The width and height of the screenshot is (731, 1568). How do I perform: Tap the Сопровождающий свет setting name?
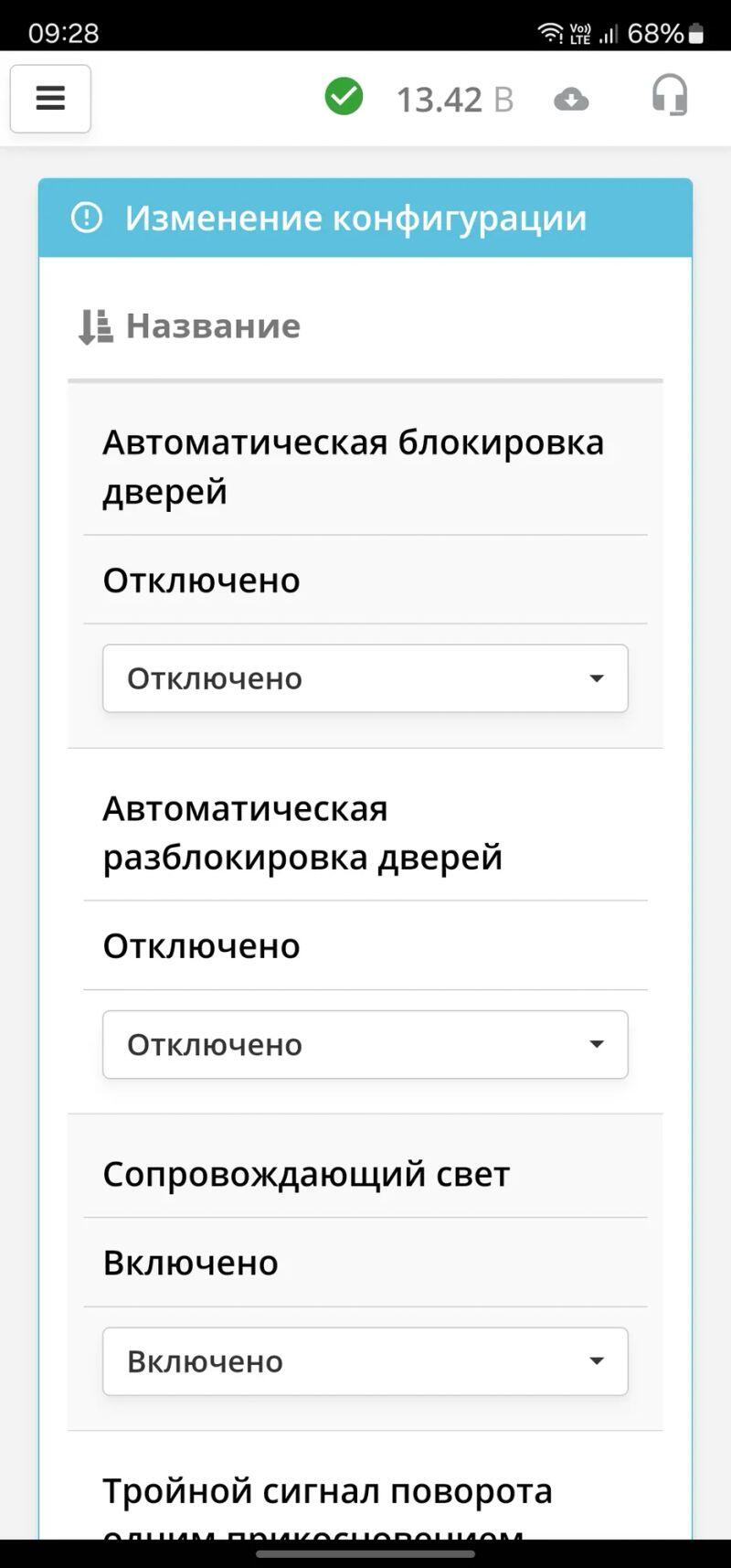pyautogui.click(x=306, y=1174)
